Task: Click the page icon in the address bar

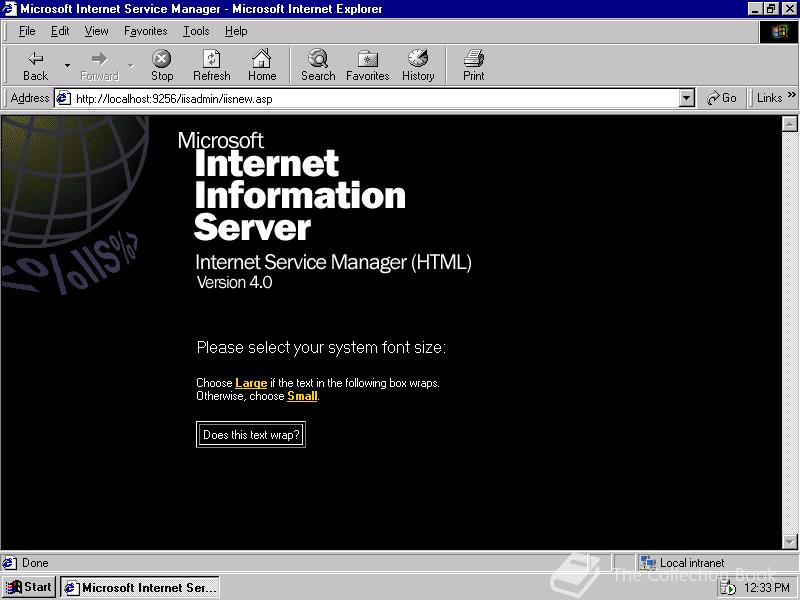Action: pyautogui.click(x=63, y=98)
